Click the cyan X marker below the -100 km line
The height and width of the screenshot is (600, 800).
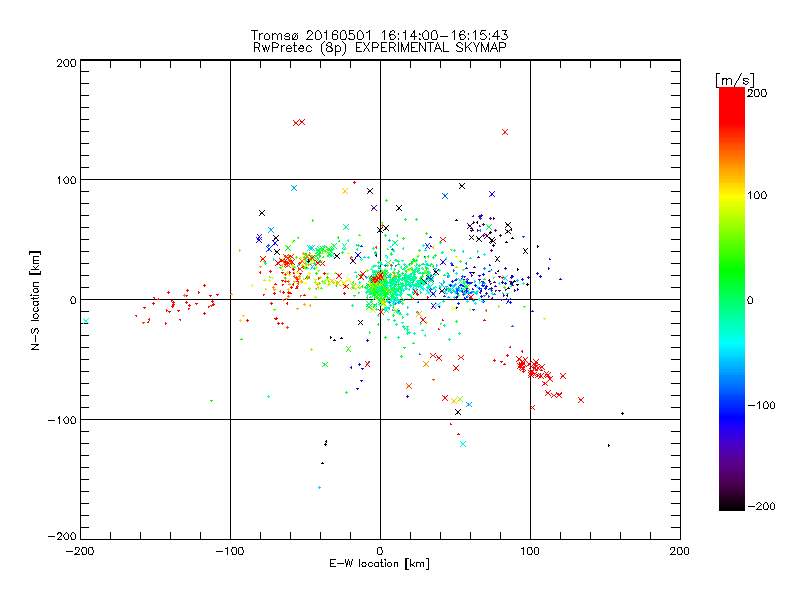(x=463, y=444)
